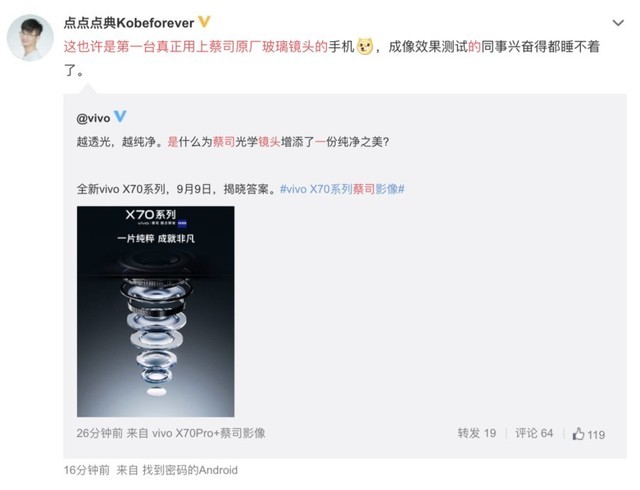Click 转发 19 repost button
Image resolution: width=640 pixels, height=490 pixels.
476,433
